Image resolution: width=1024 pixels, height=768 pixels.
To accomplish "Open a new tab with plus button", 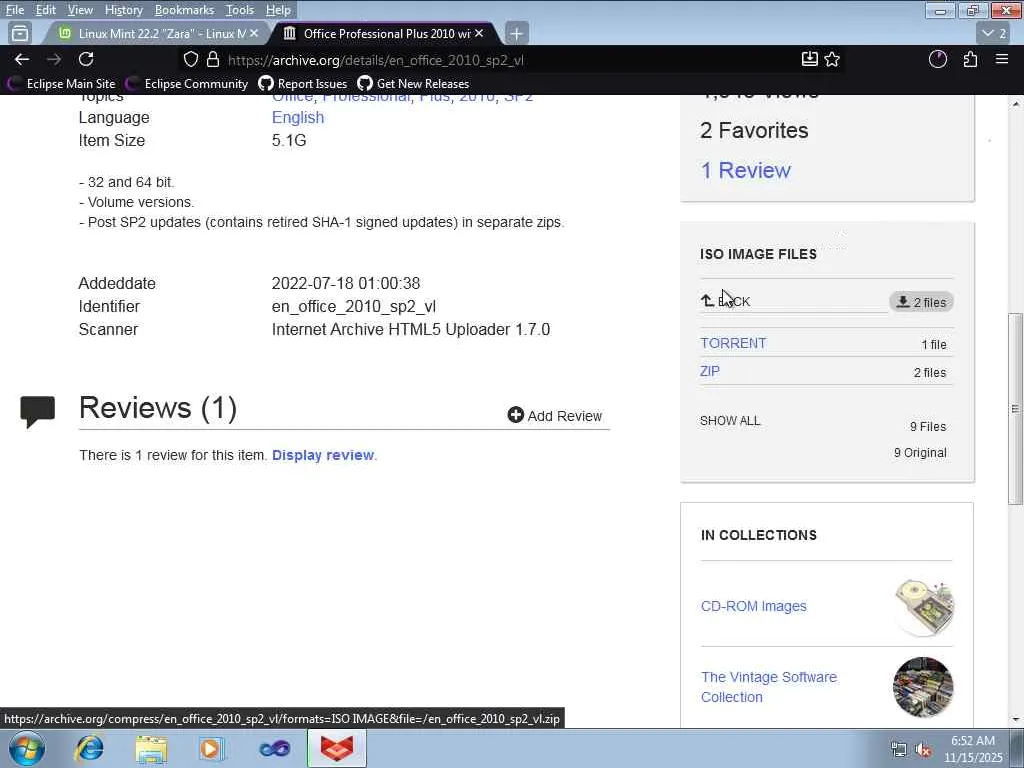I will point(516,33).
